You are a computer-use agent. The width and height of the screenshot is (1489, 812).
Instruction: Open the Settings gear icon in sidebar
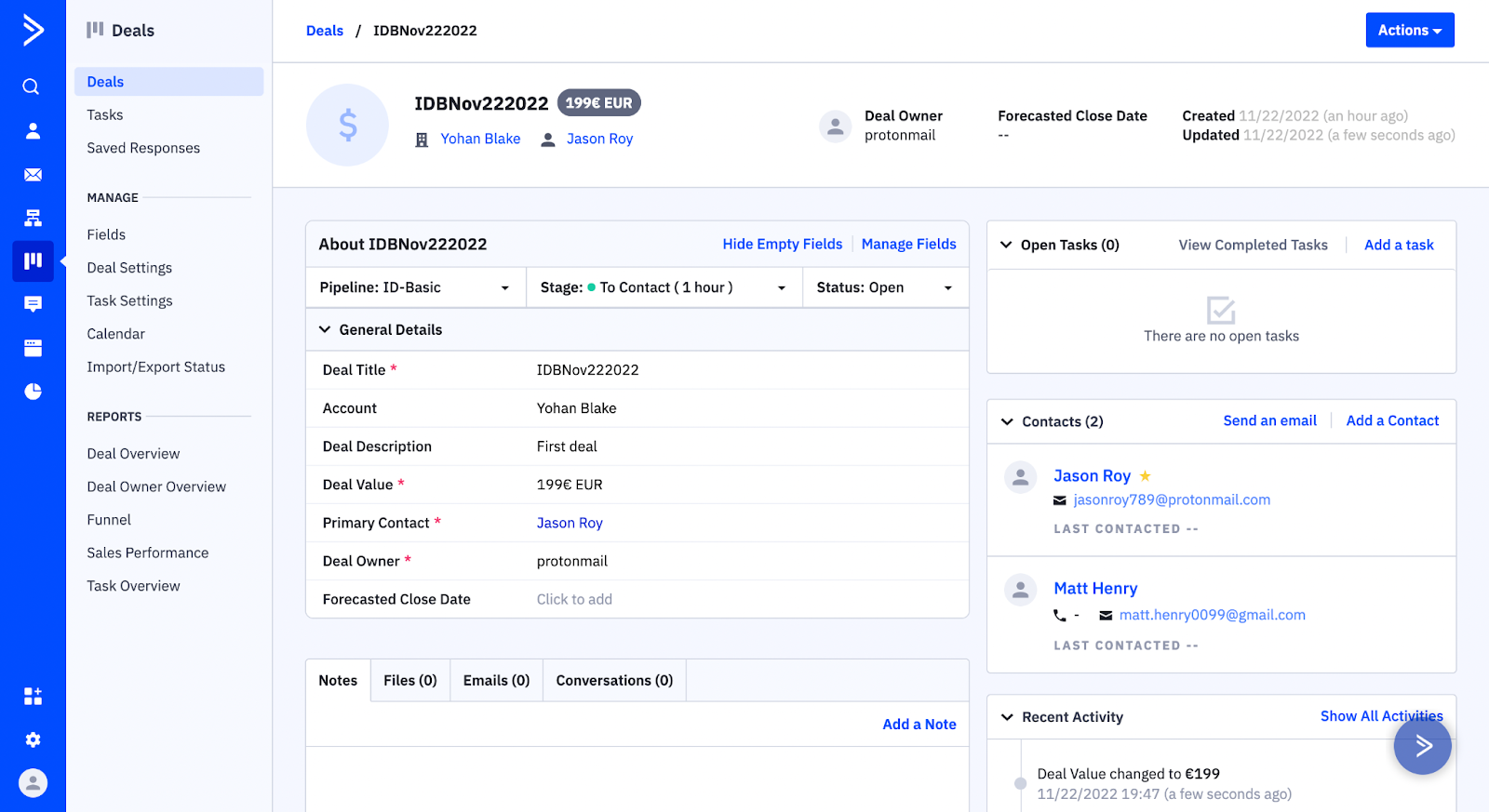click(33, 739)
